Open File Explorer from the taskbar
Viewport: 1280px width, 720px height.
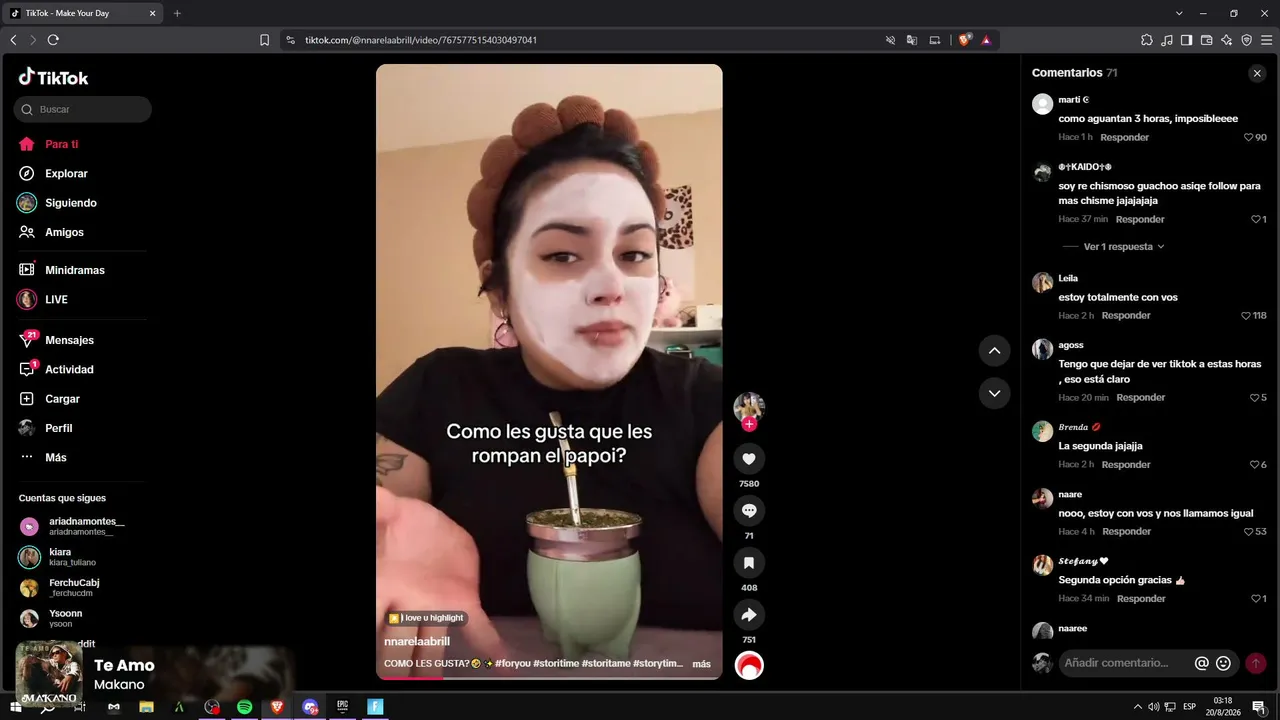[146, 707]
